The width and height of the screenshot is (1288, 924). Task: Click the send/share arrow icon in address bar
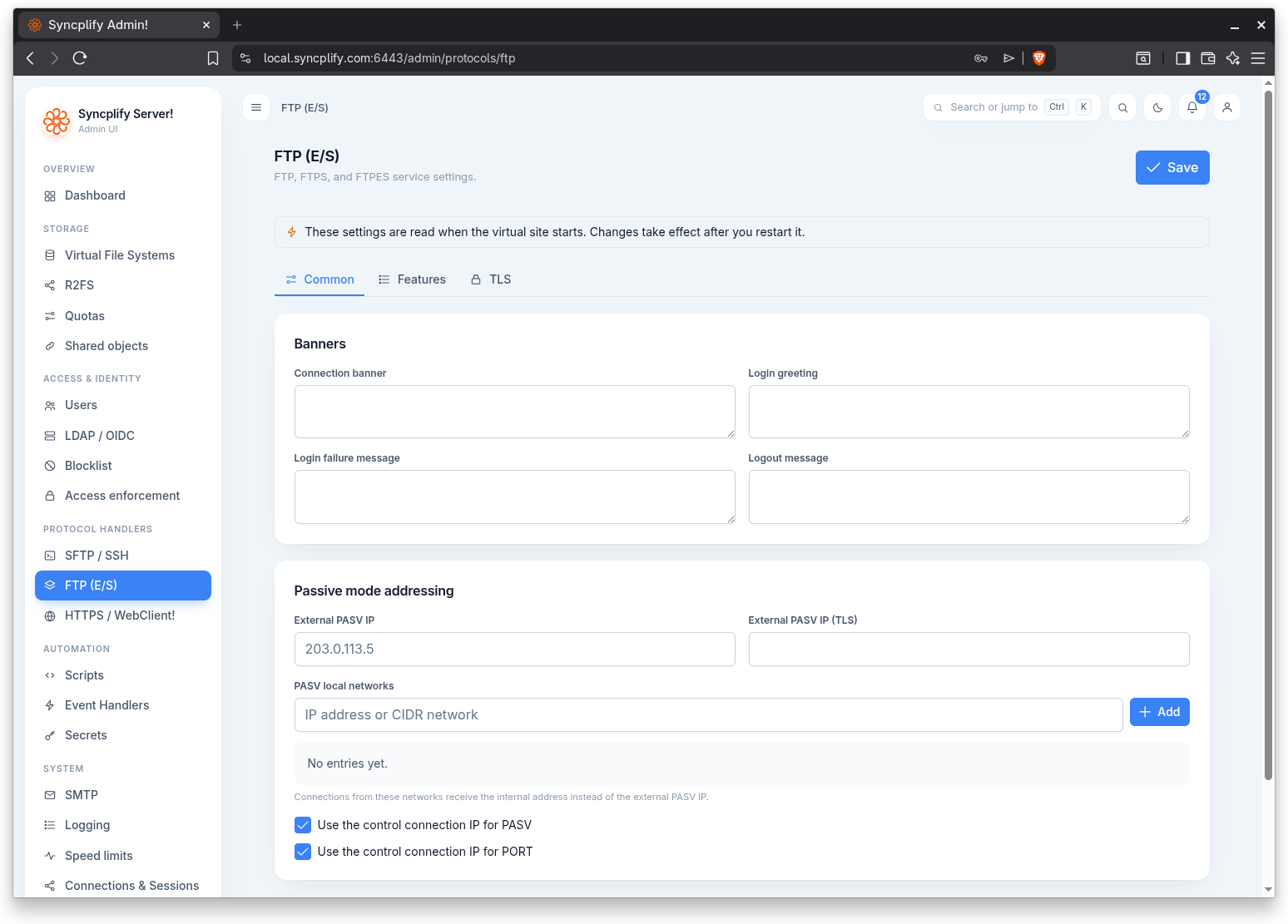(x=1008, y=58)
